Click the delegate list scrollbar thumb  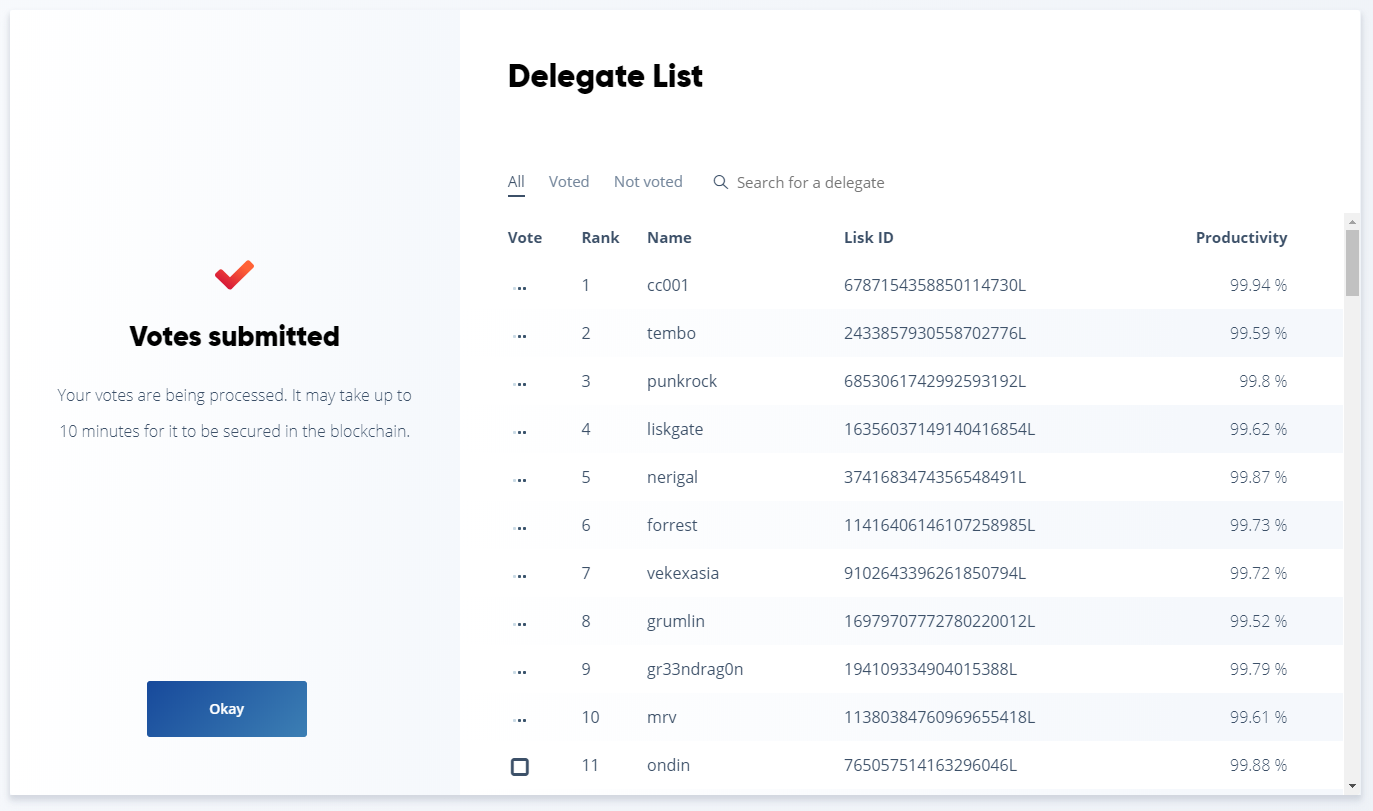click(1352, 262)
